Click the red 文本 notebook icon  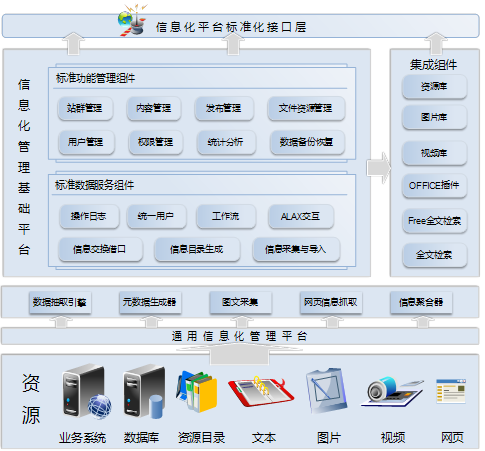pos(261,391)
